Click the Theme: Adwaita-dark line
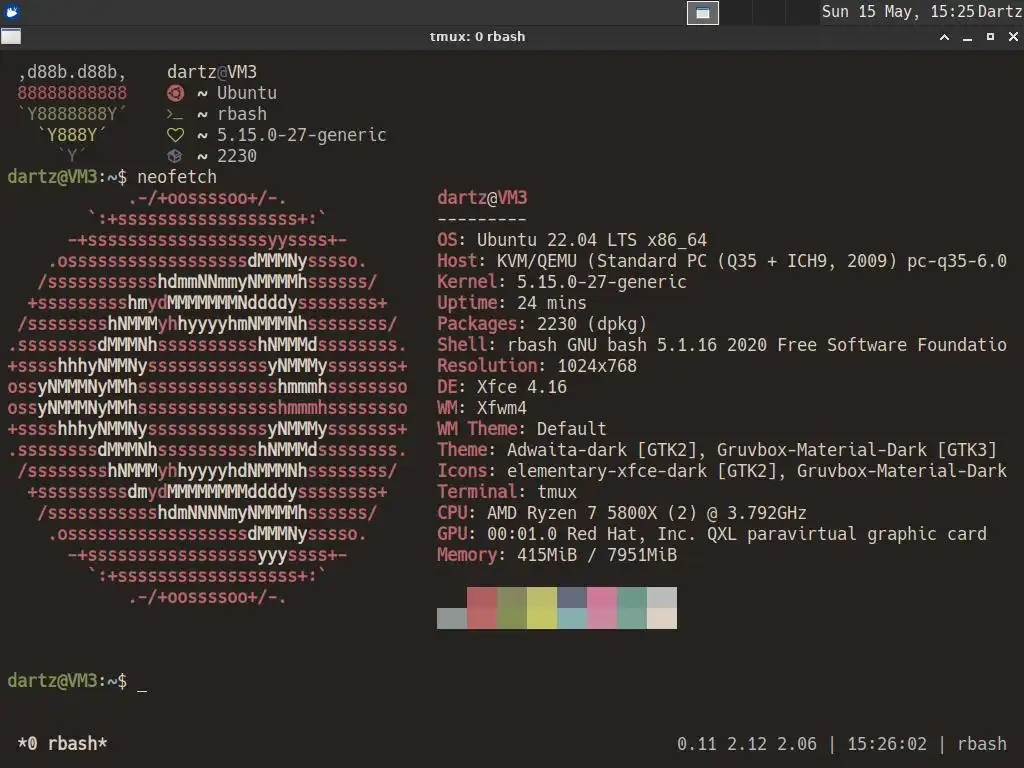The height and width of the screenshot is (768, 1024). (x=717, y=449)
